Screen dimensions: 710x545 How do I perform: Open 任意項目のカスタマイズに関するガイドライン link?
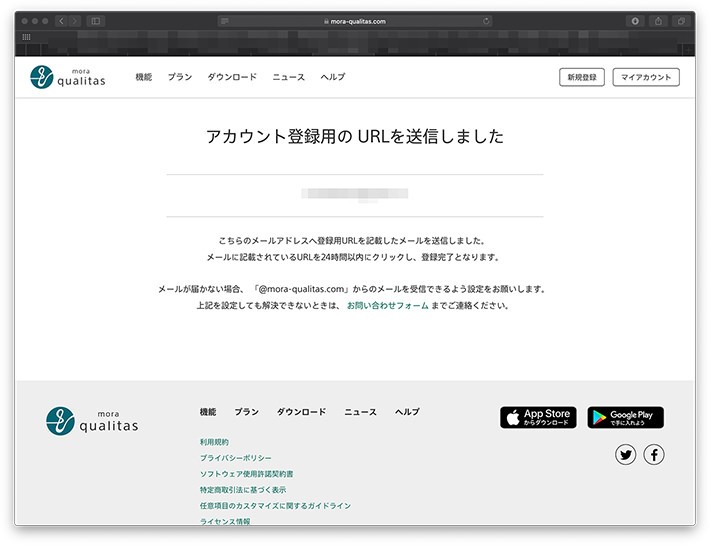275,505
